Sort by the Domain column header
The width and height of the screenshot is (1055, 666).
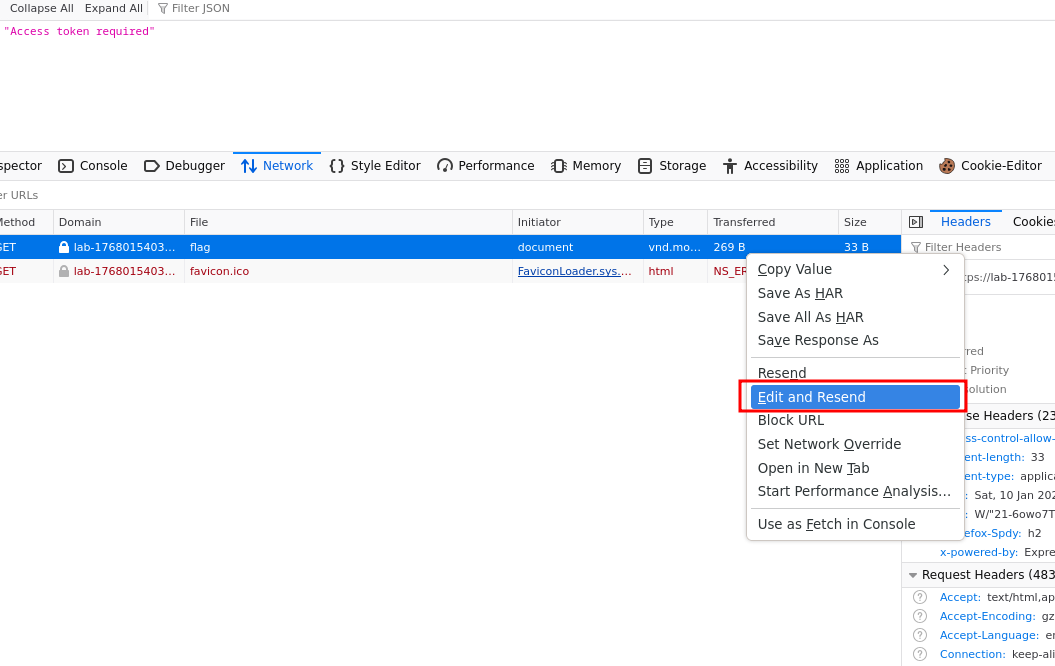(x=118, y=222)
